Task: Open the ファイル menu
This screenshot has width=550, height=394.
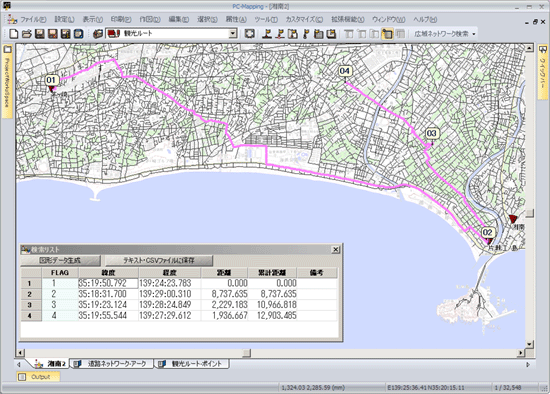Action: pos(33,19)
